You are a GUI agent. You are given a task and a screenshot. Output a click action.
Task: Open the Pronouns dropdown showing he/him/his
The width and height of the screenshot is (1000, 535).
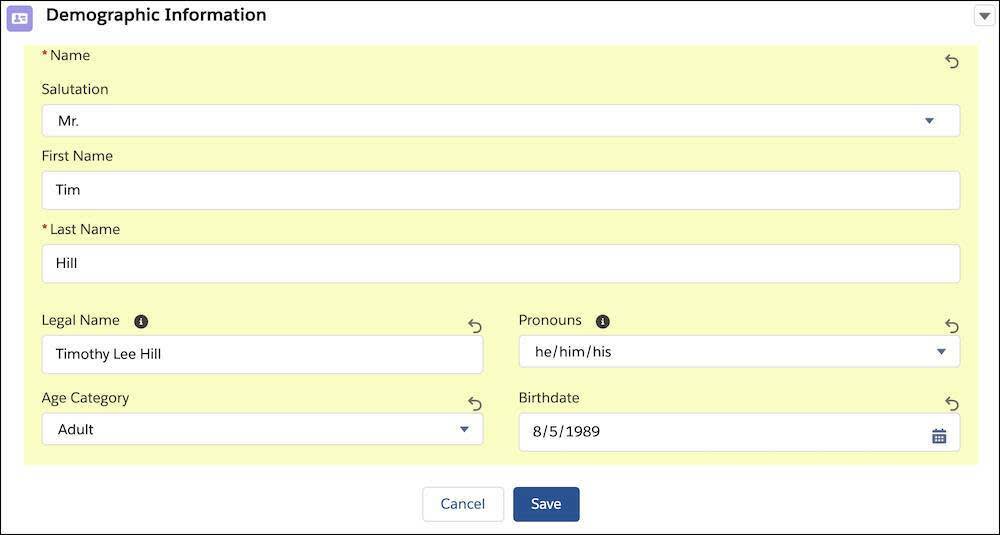click(738, 352)
